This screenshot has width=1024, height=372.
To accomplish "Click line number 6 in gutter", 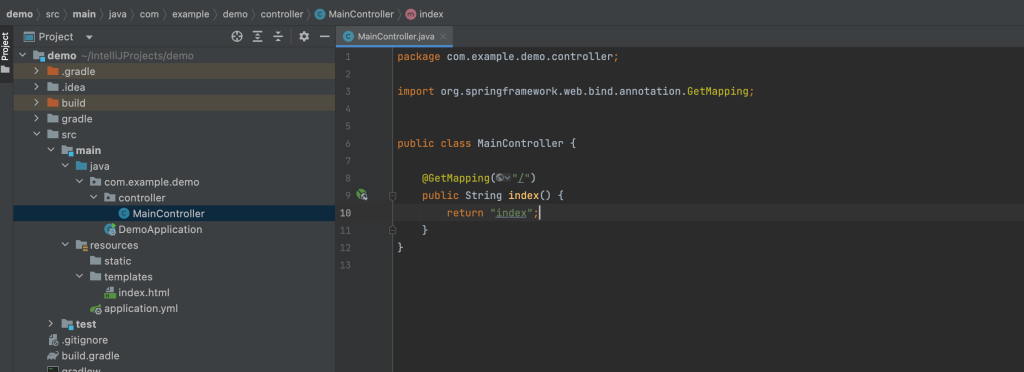I will (347, 143).
